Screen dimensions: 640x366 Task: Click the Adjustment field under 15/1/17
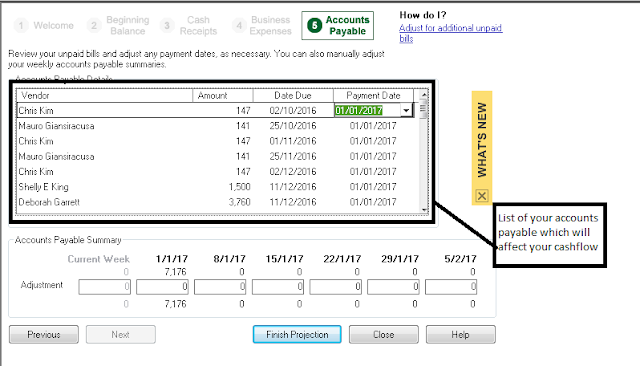(278, 287)
